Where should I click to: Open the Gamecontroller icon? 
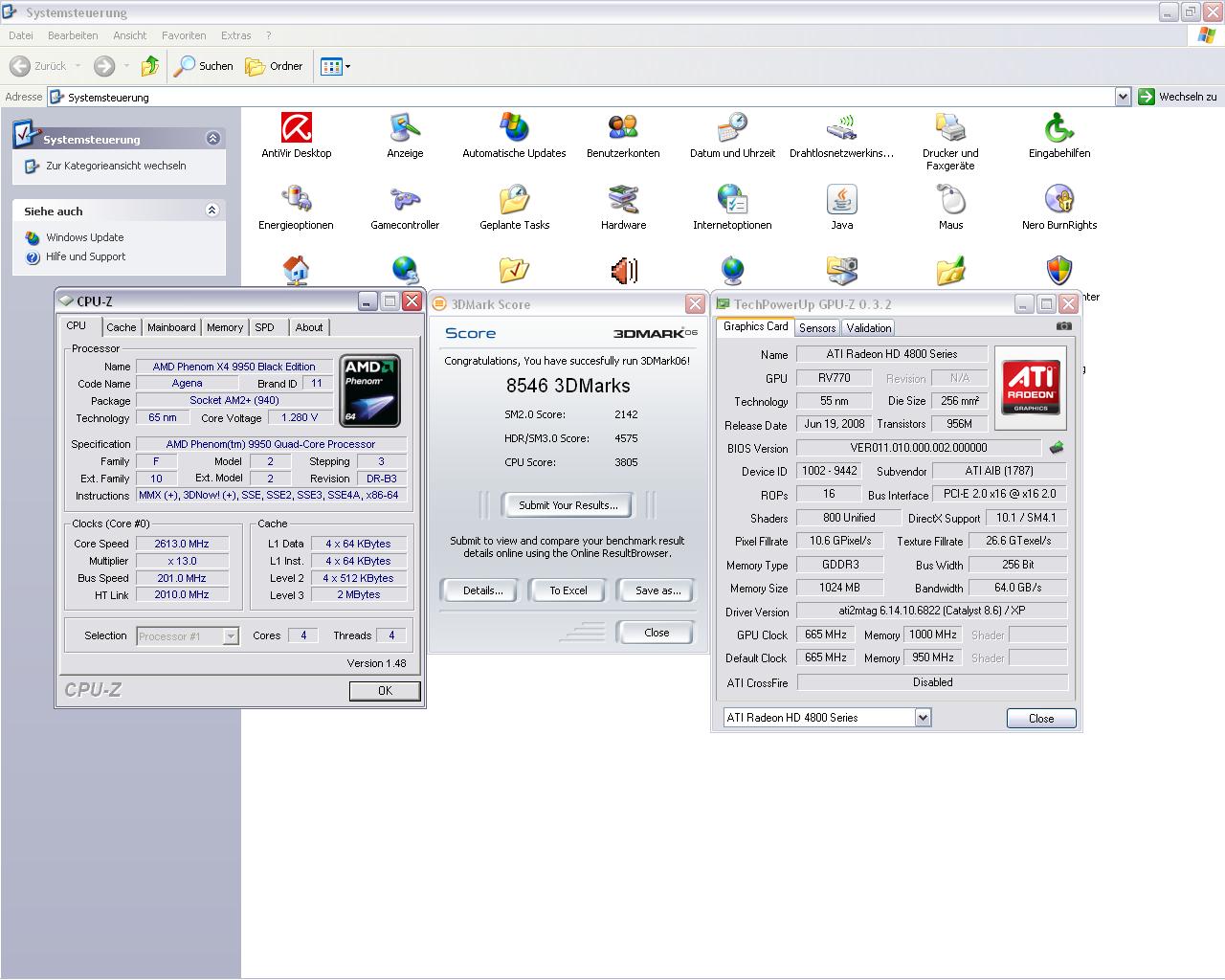pos(405,208)
